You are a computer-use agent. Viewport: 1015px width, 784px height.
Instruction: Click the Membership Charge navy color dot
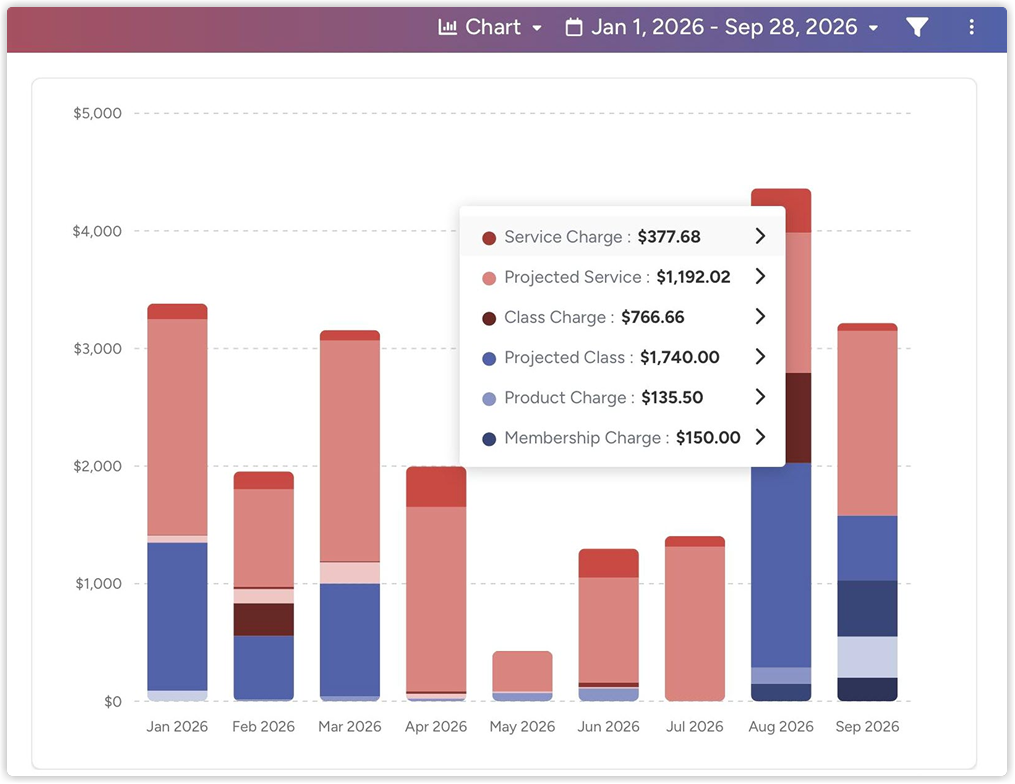(489, 439)
